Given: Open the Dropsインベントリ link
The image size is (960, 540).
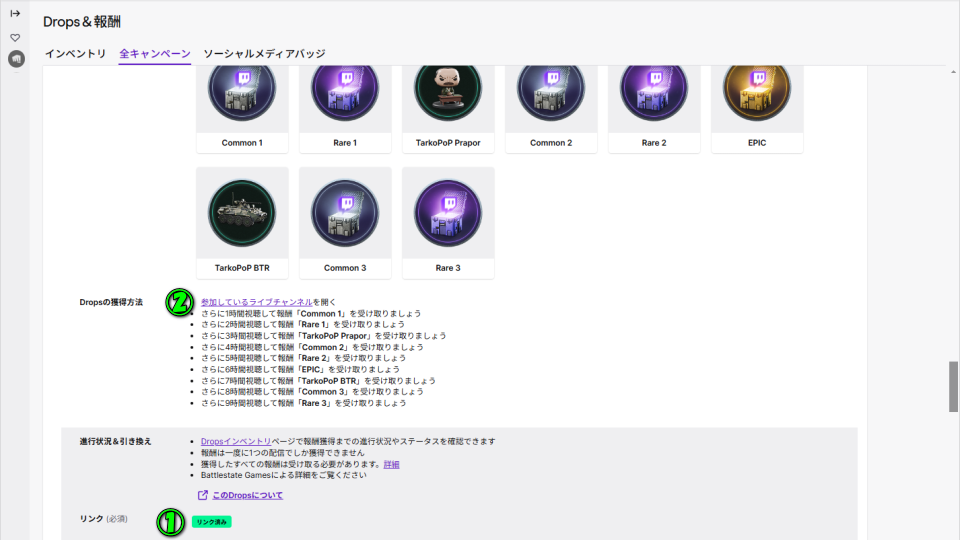Looking at the screenshot, I should click(236, 441).
